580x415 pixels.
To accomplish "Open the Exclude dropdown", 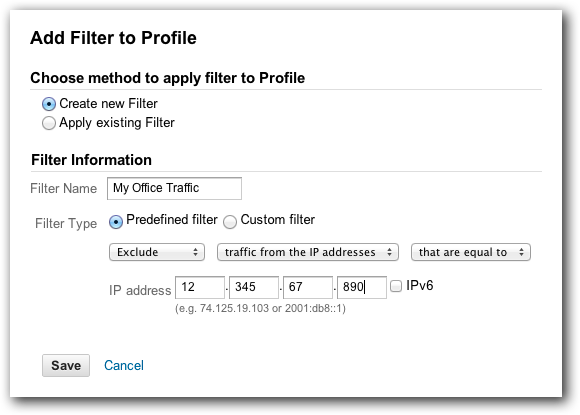I will (x=157, y=252).
